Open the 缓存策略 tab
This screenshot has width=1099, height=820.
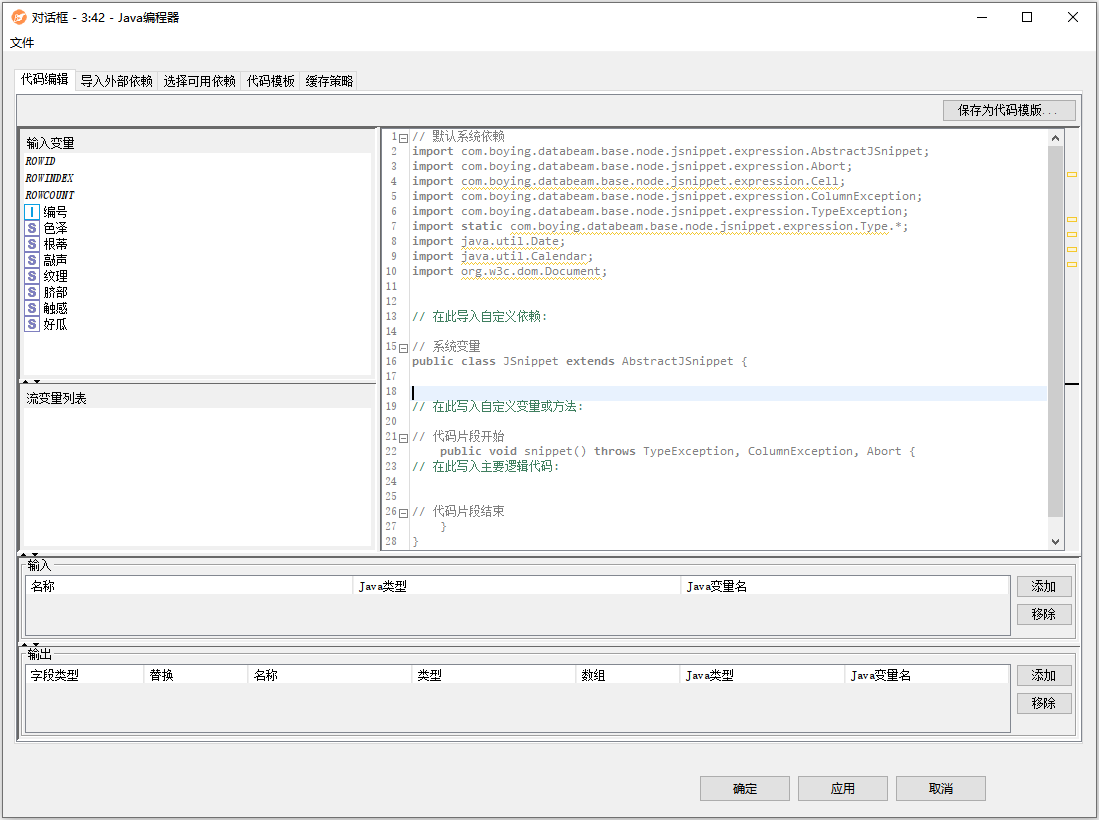[329, 81]
